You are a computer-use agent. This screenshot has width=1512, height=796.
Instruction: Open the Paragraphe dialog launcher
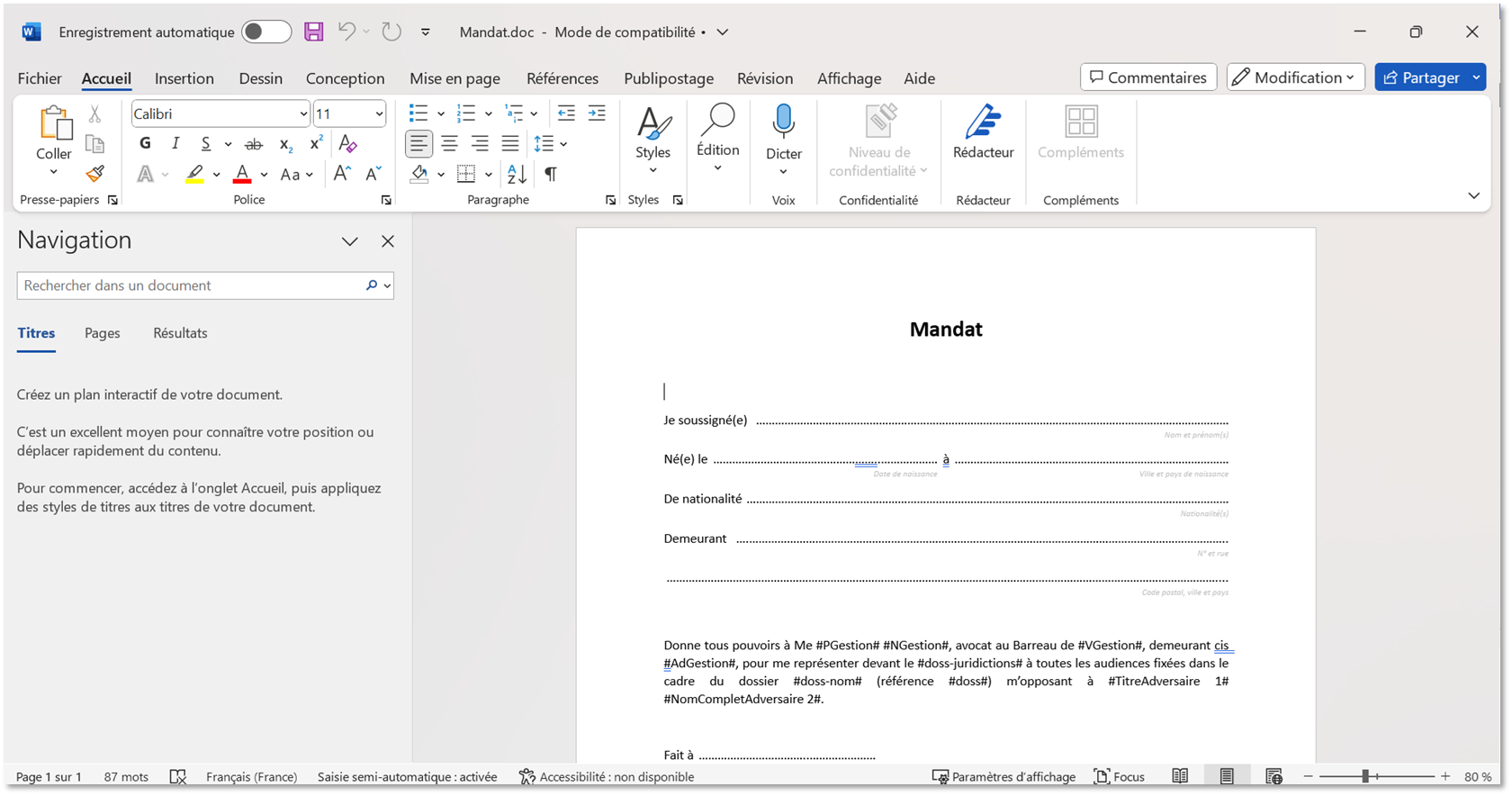click(611, 200)
